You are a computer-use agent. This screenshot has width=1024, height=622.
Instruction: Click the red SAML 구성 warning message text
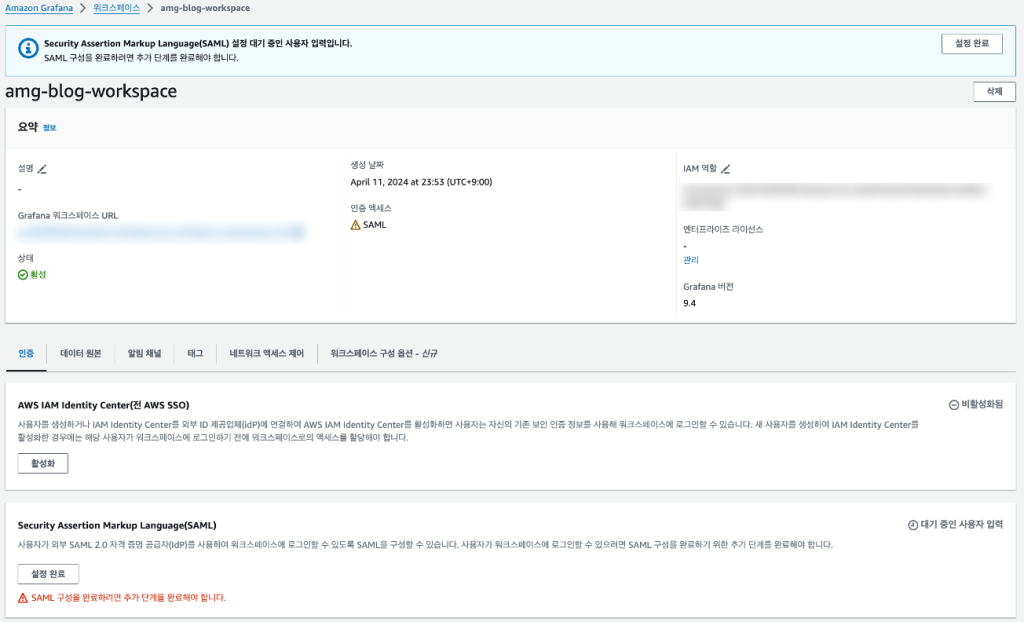tap(128, 598)
